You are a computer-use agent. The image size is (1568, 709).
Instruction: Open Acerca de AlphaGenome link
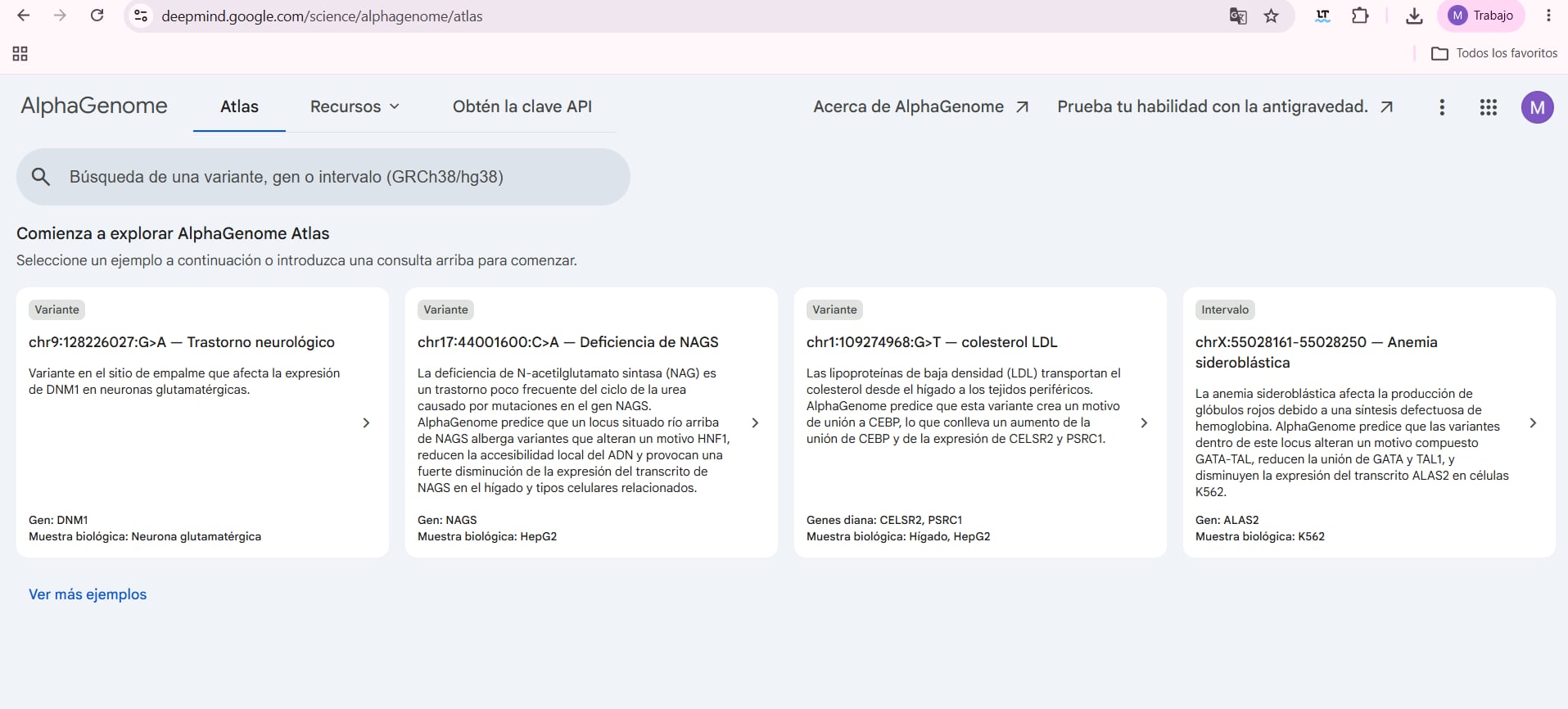(921, 106)
